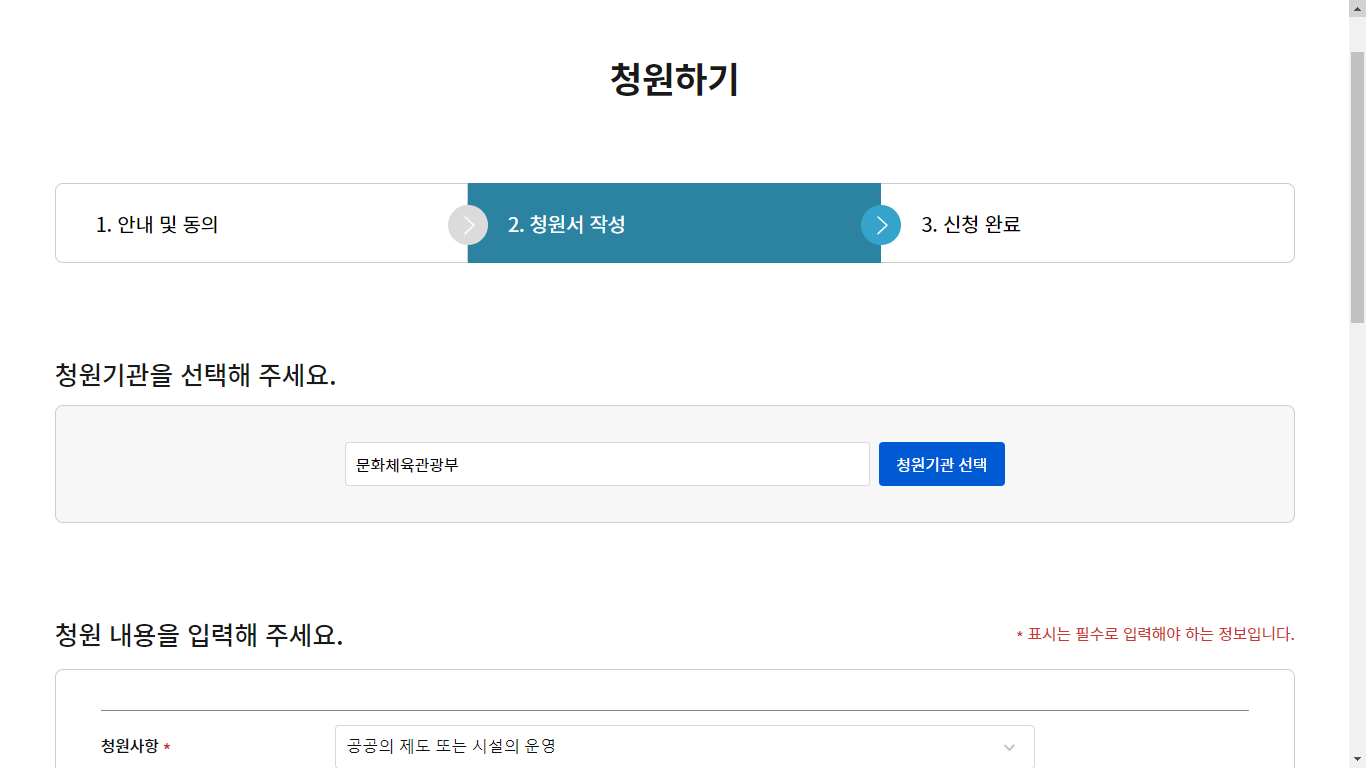1366x768 pixels.
Task: Click the 청원사항 field label
Action: tap(130, 746)
